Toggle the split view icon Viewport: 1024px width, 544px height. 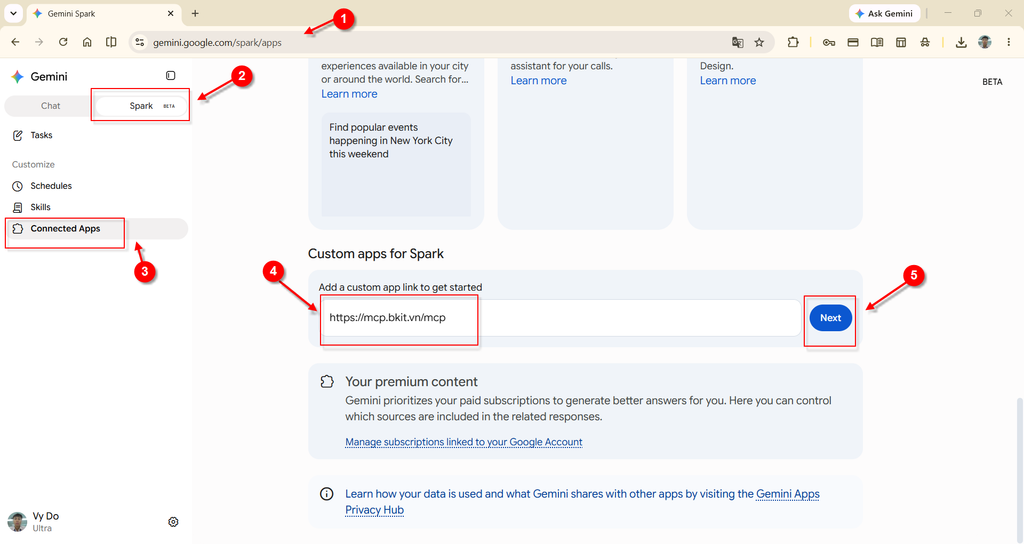pos(111,42)
